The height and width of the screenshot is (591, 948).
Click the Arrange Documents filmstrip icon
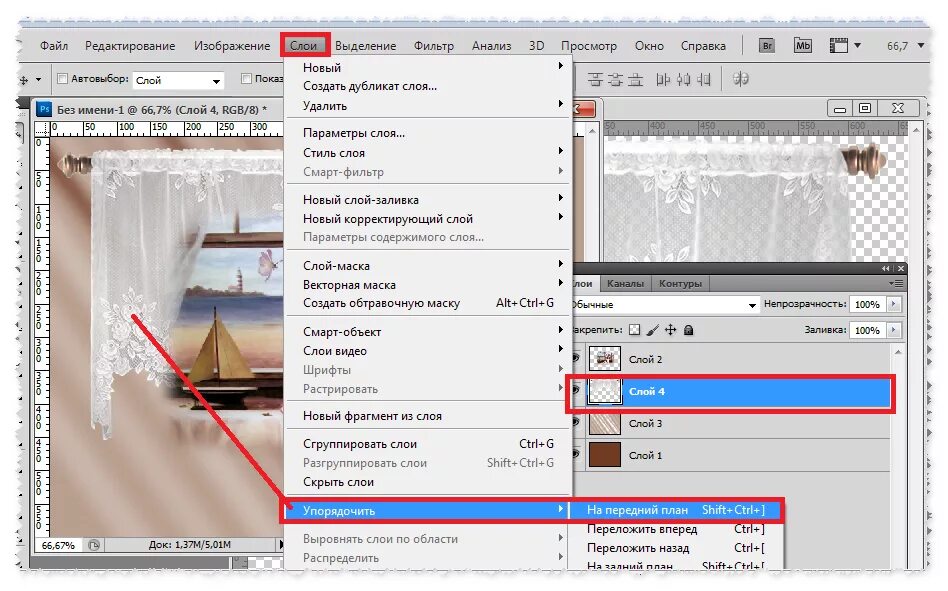[x=839, y=45]
